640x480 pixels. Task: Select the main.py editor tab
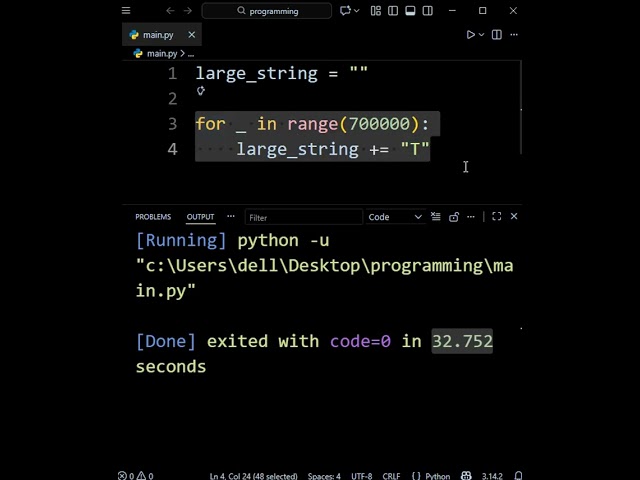[x=162, y=35]
